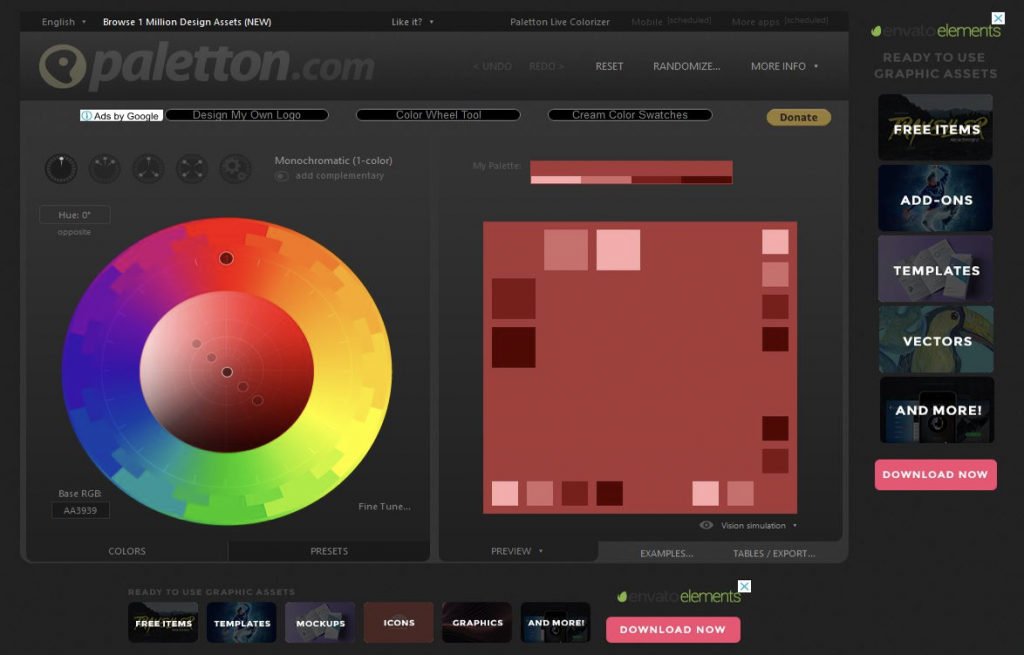The height and width of the screenshot is (655, 1024).
Task: Click the My Palette color bar
Action: point(631,172)
